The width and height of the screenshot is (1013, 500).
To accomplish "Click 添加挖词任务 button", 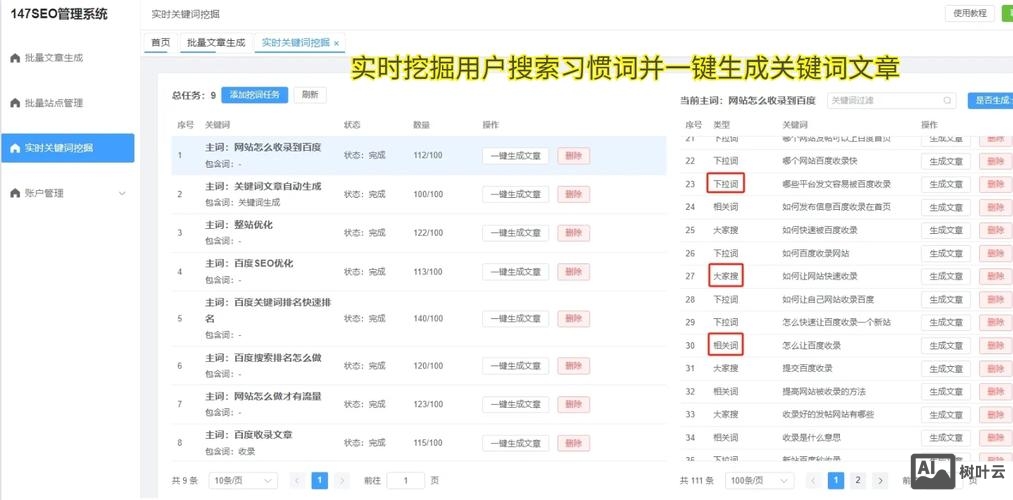I will click(255, 95).
